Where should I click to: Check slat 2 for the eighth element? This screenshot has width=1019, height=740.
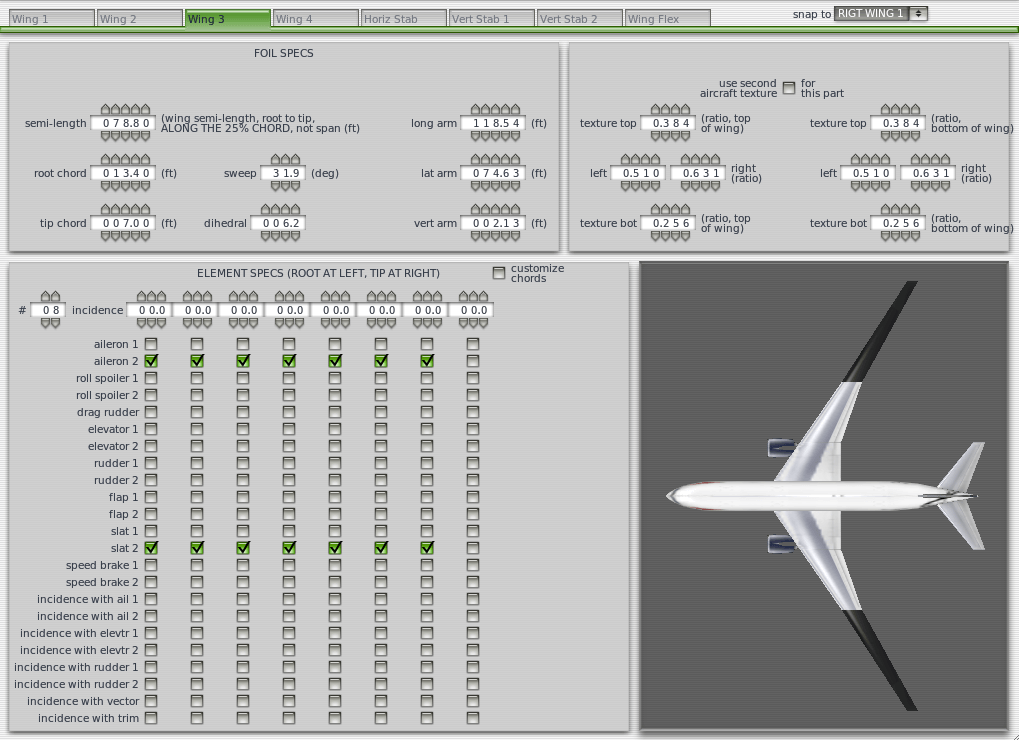coord(473,548)
